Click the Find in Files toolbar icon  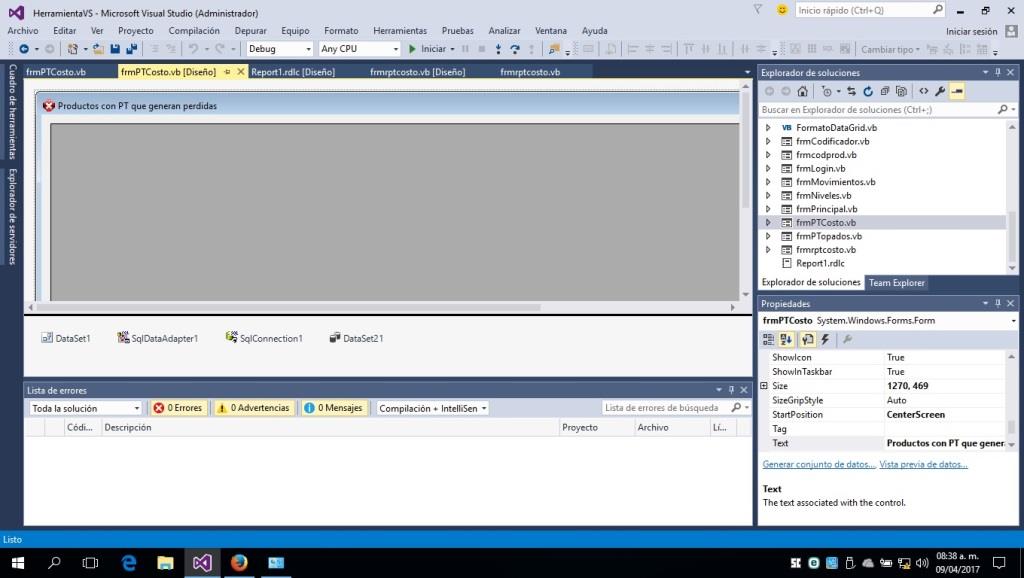(x=554, y=49)
